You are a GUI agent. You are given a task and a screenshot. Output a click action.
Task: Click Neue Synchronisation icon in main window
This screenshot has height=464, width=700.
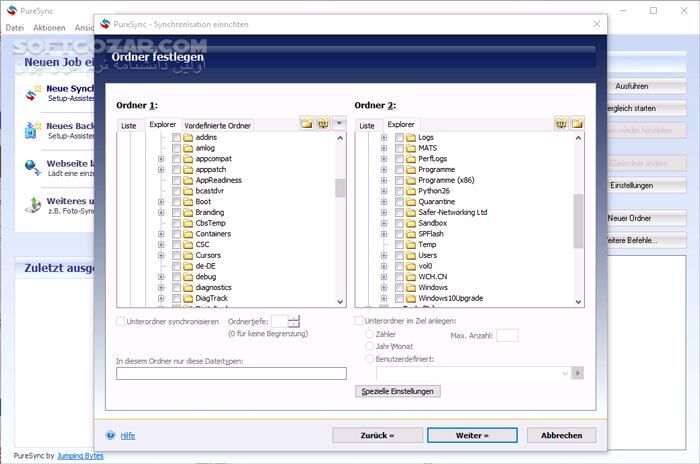coord(32,93)
